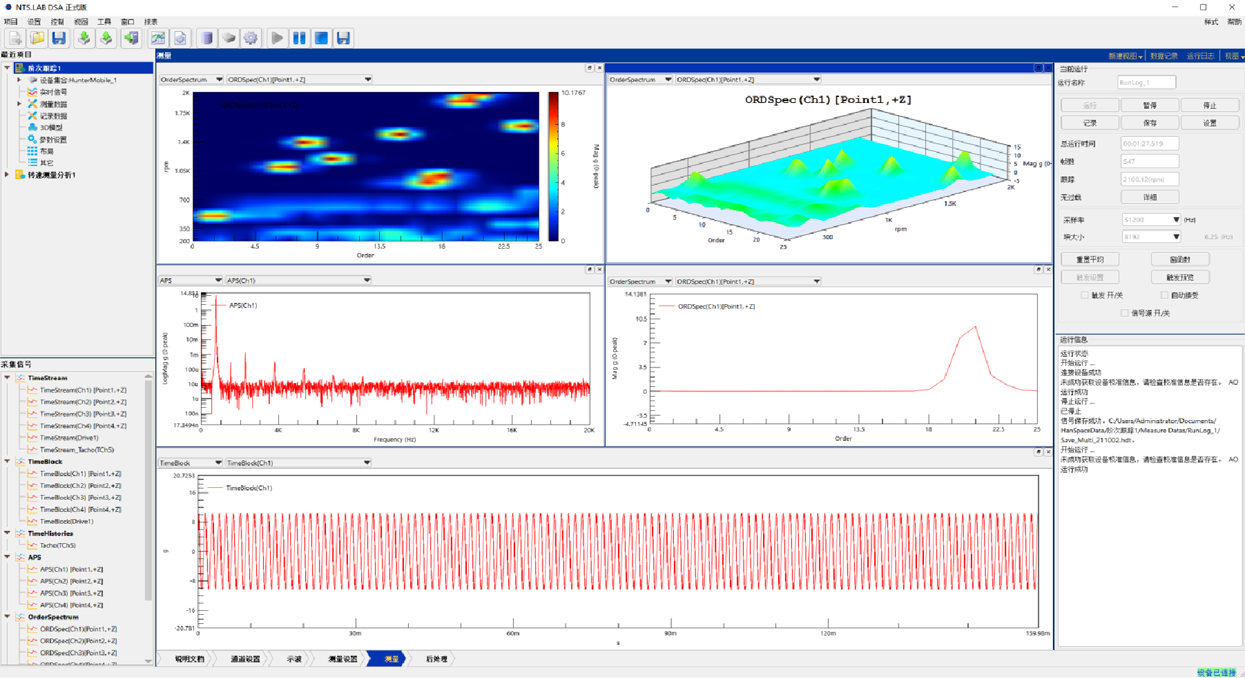Enable the 触发 开/关 checkbox

(x=1084, y=296)
